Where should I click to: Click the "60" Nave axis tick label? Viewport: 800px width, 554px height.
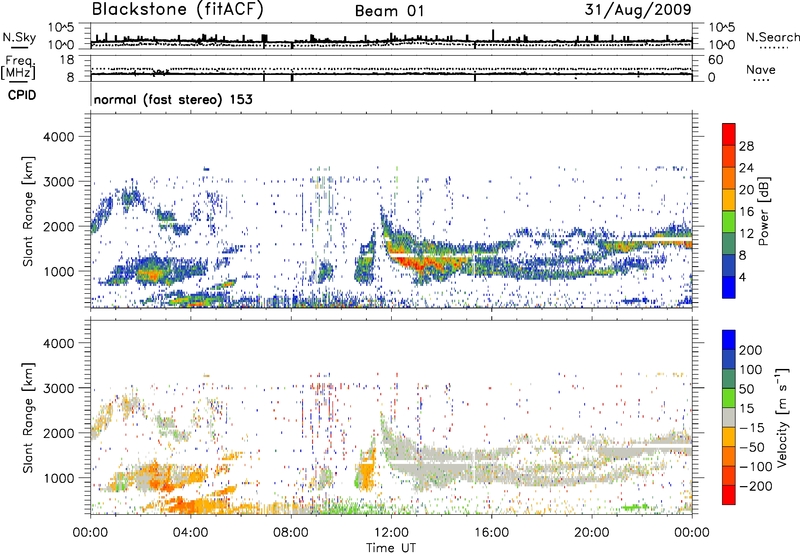coord(716,60)
